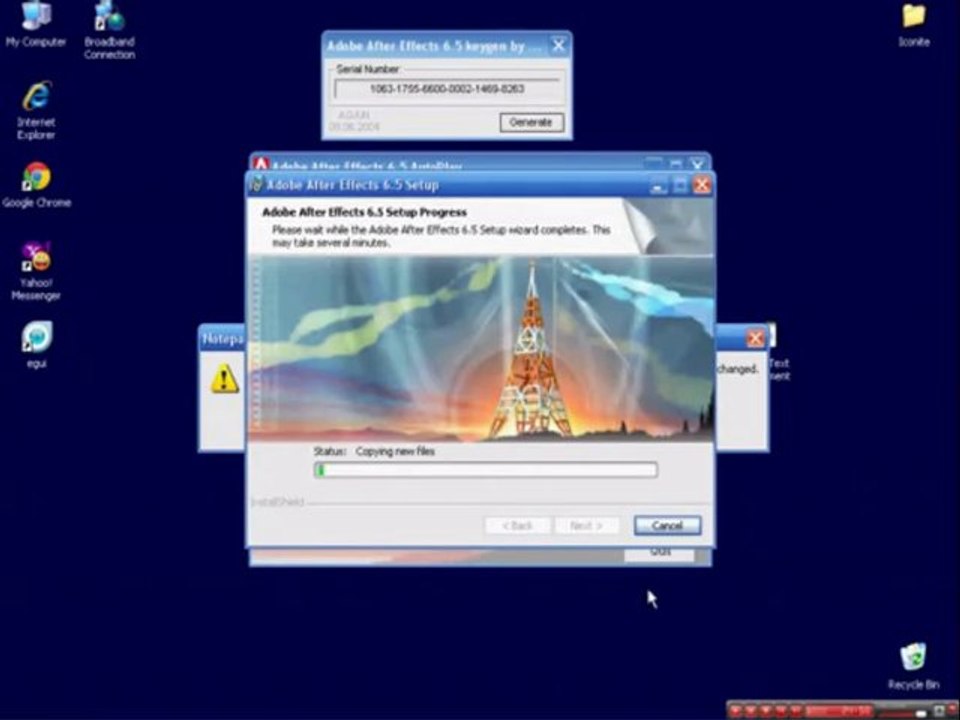Click the disabled Back button in Setup
Image resolution: width=960 pixels, height=720 pixels.
(517, 525)
